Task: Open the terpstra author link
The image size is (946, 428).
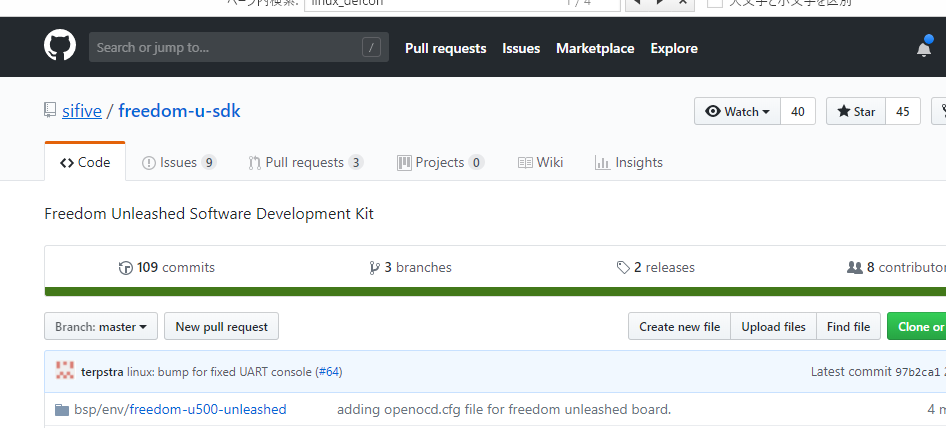Action: (x=102, y=372)
